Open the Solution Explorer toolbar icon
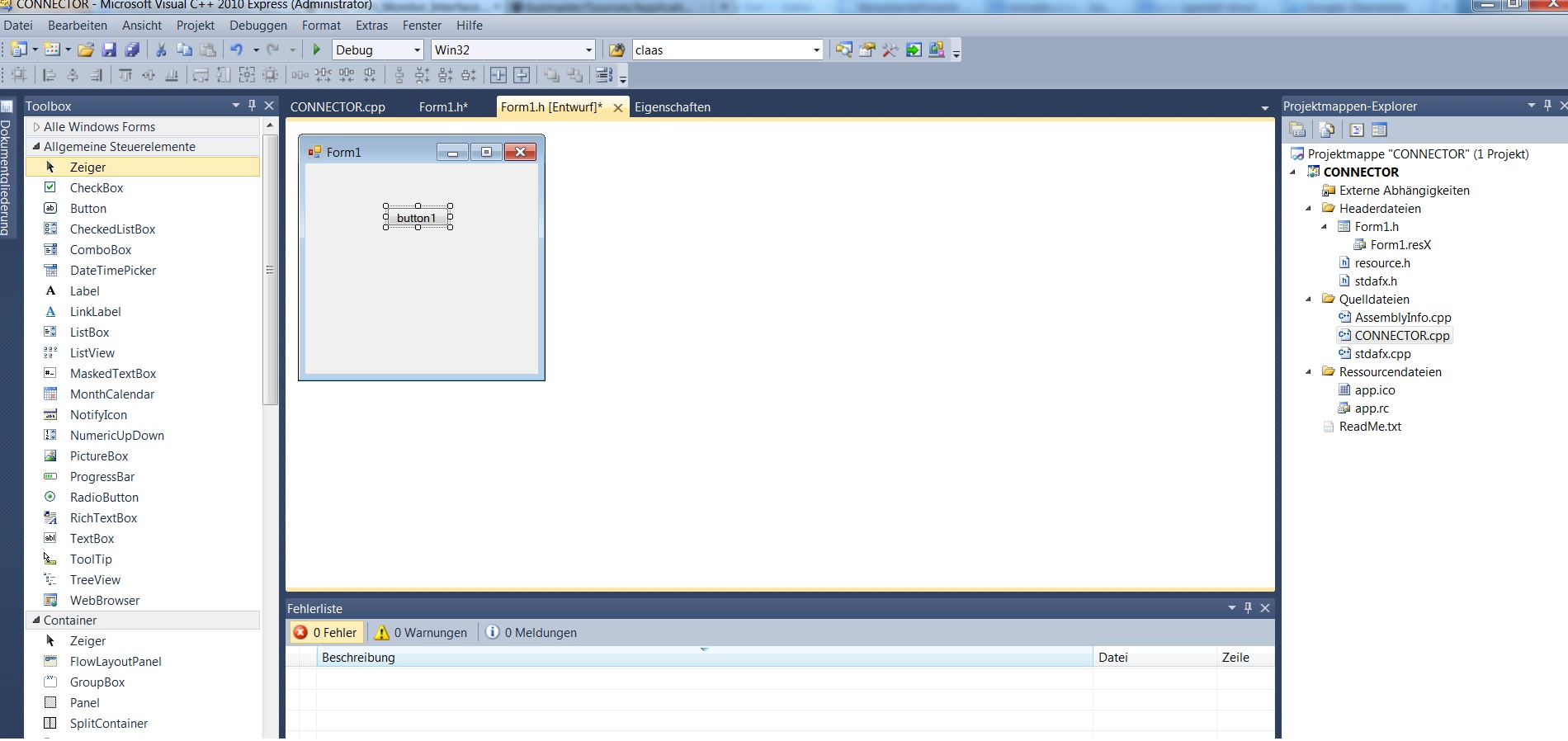This screenshot has width=1568, height=741. (843, 50)
